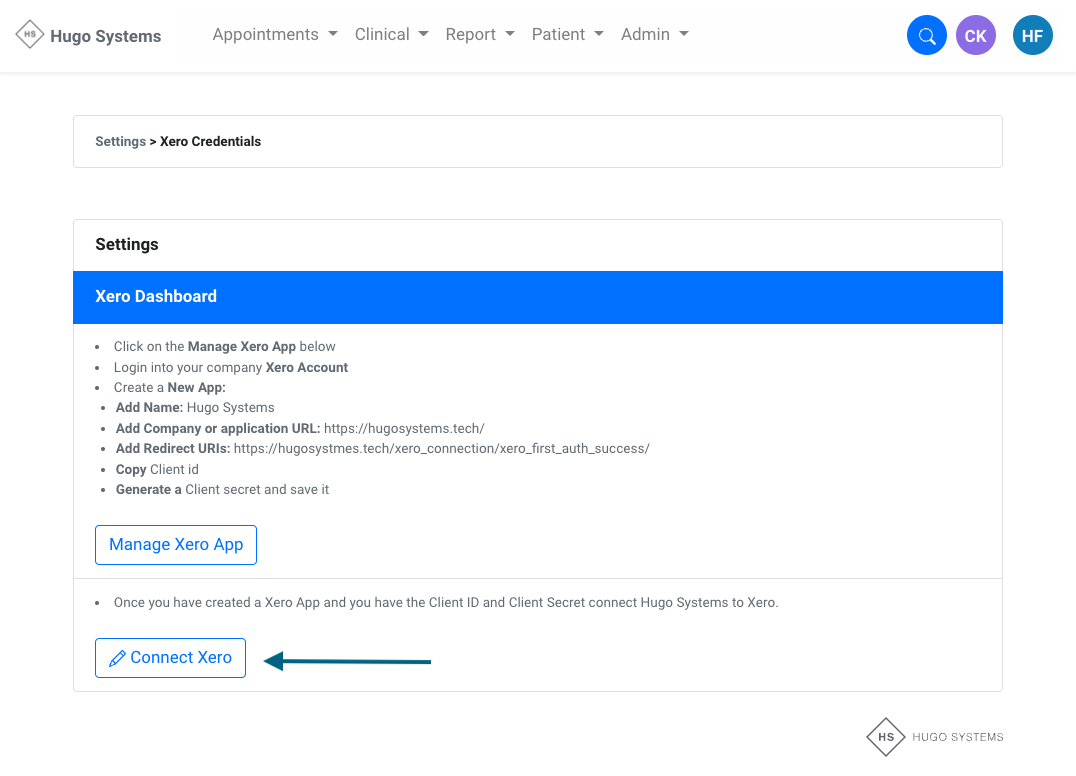Open the purple CK user avatar
The image size is (1076, 776).
pyautogui.click(x=975, y=36)
